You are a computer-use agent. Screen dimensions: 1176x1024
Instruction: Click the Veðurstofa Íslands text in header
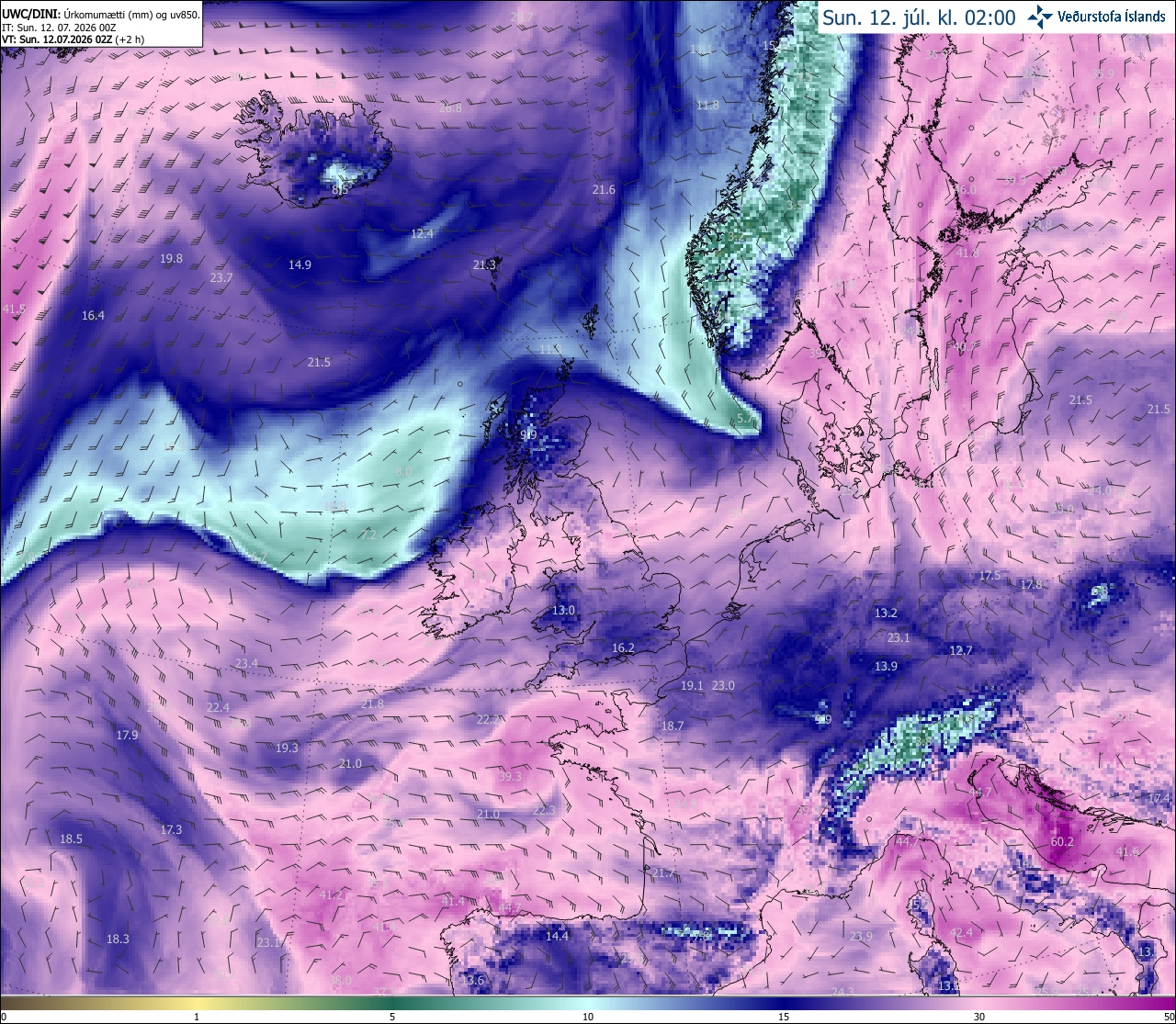click(x=1112, y=17)
